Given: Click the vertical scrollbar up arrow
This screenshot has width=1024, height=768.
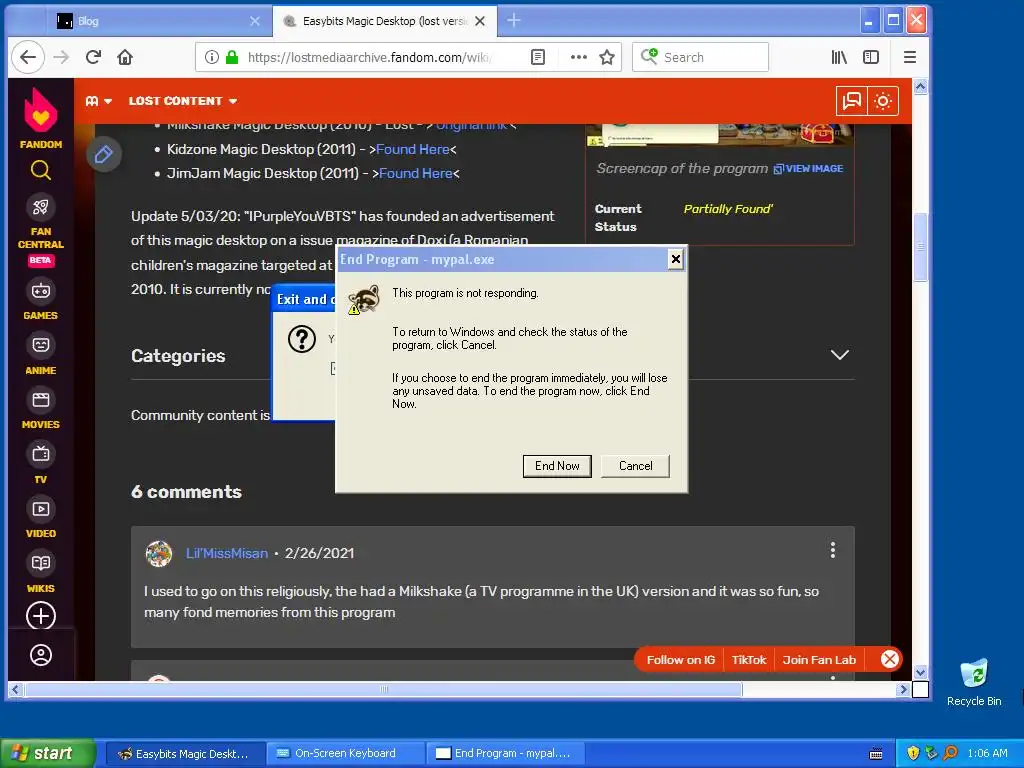Looking at the screenshot, I should (x=920, y=86).
